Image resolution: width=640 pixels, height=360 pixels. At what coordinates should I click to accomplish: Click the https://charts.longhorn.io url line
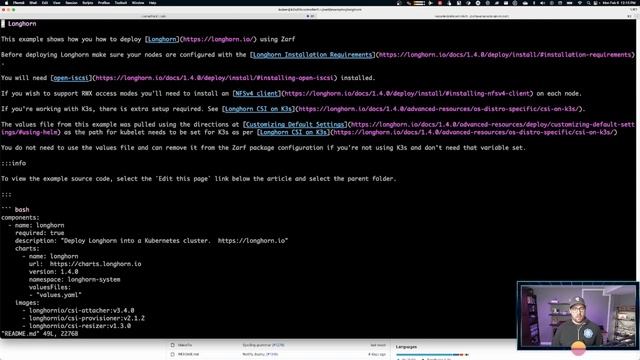tap(85, 264)
